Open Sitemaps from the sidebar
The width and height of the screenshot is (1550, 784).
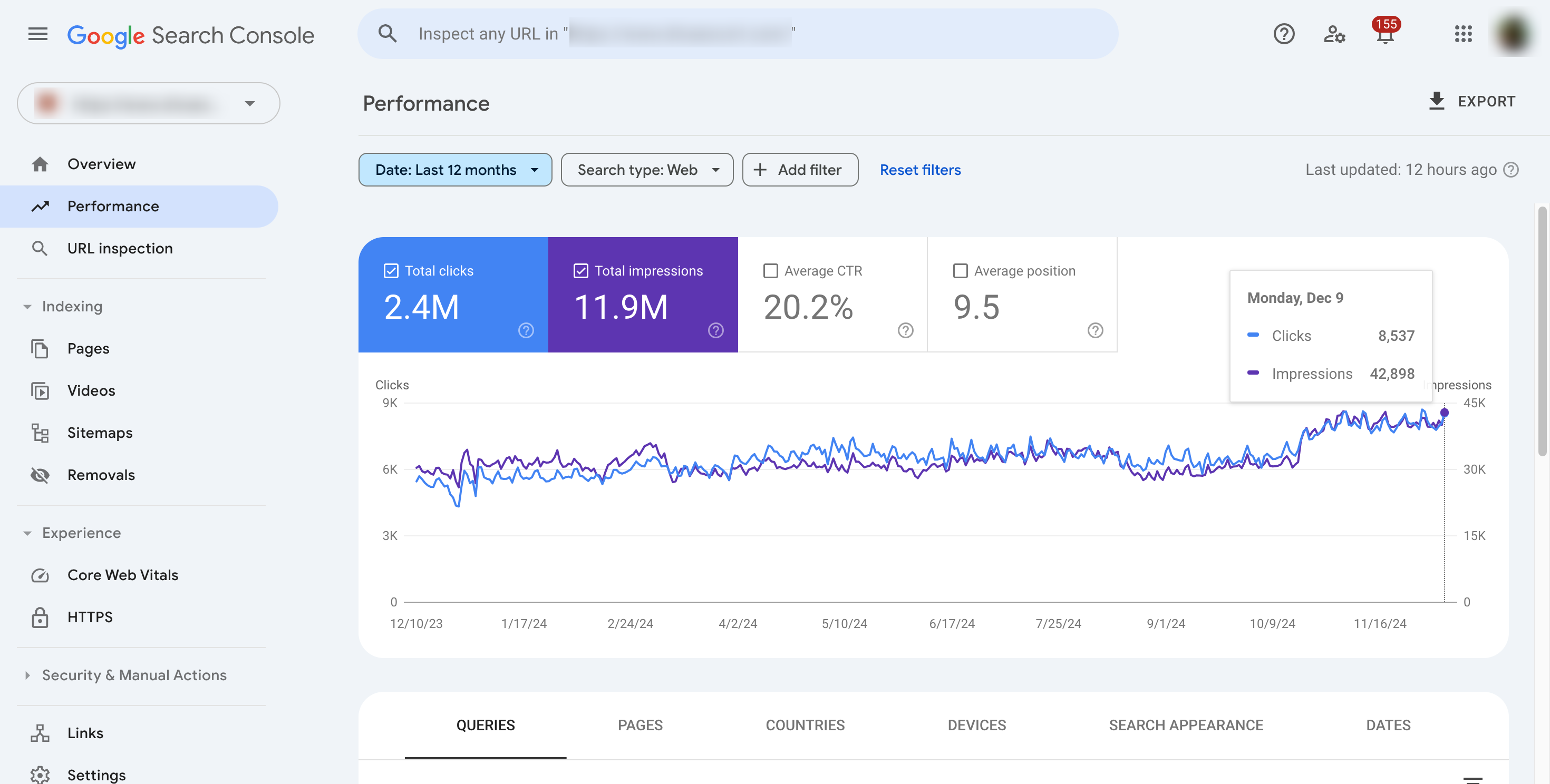point(99,432)
